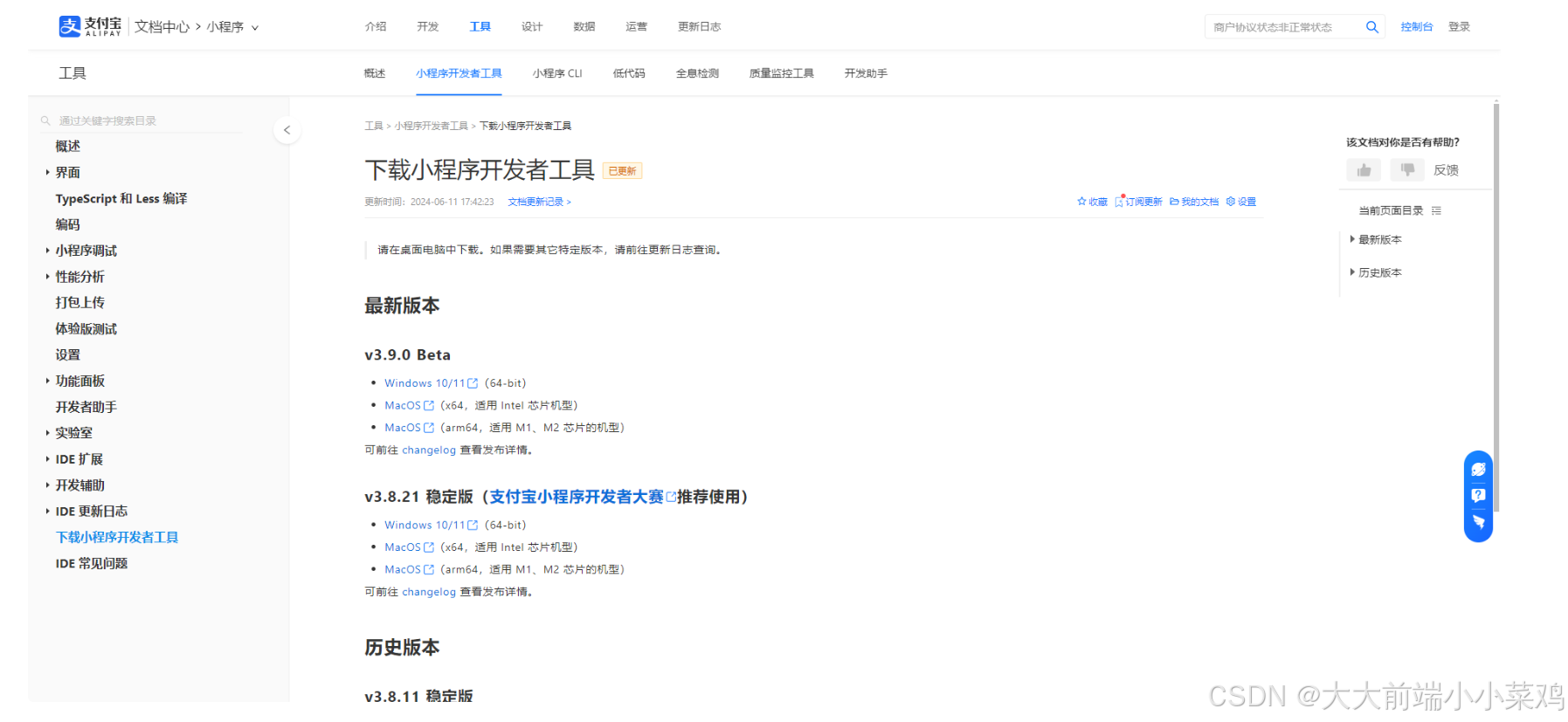Open TypeScript 和 Less 编译 sidebar item
1568x722 pixels.
click(x=121, y=199)
